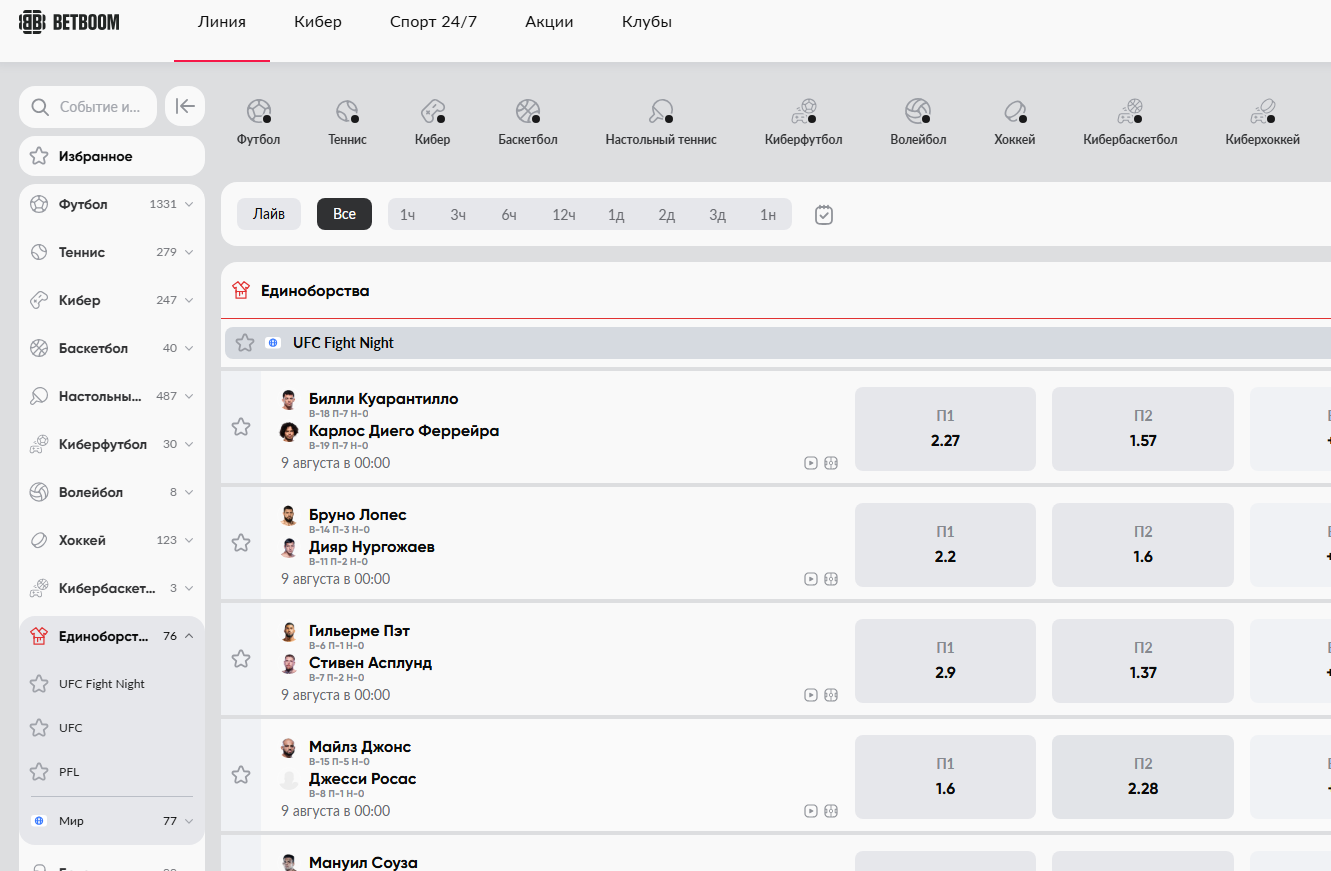Expand the Теннис sidebar section chevron
The image size is (1331, 871).
point(189,252)
